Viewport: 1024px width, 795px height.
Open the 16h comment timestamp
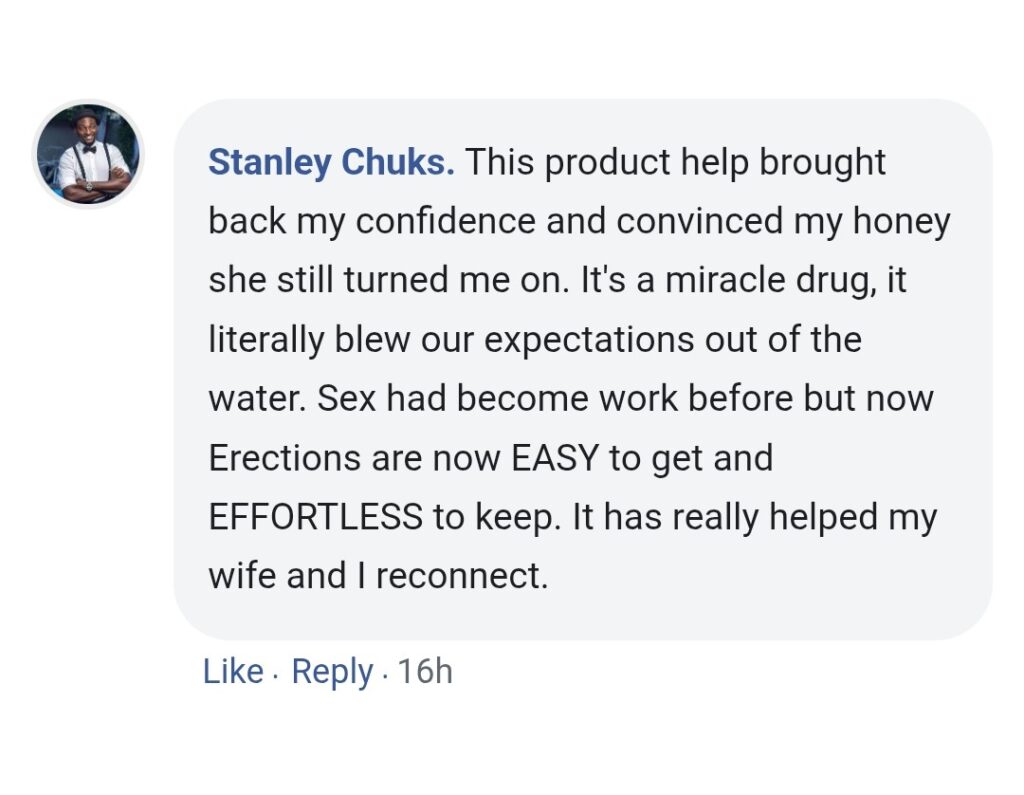click(424, 672)
